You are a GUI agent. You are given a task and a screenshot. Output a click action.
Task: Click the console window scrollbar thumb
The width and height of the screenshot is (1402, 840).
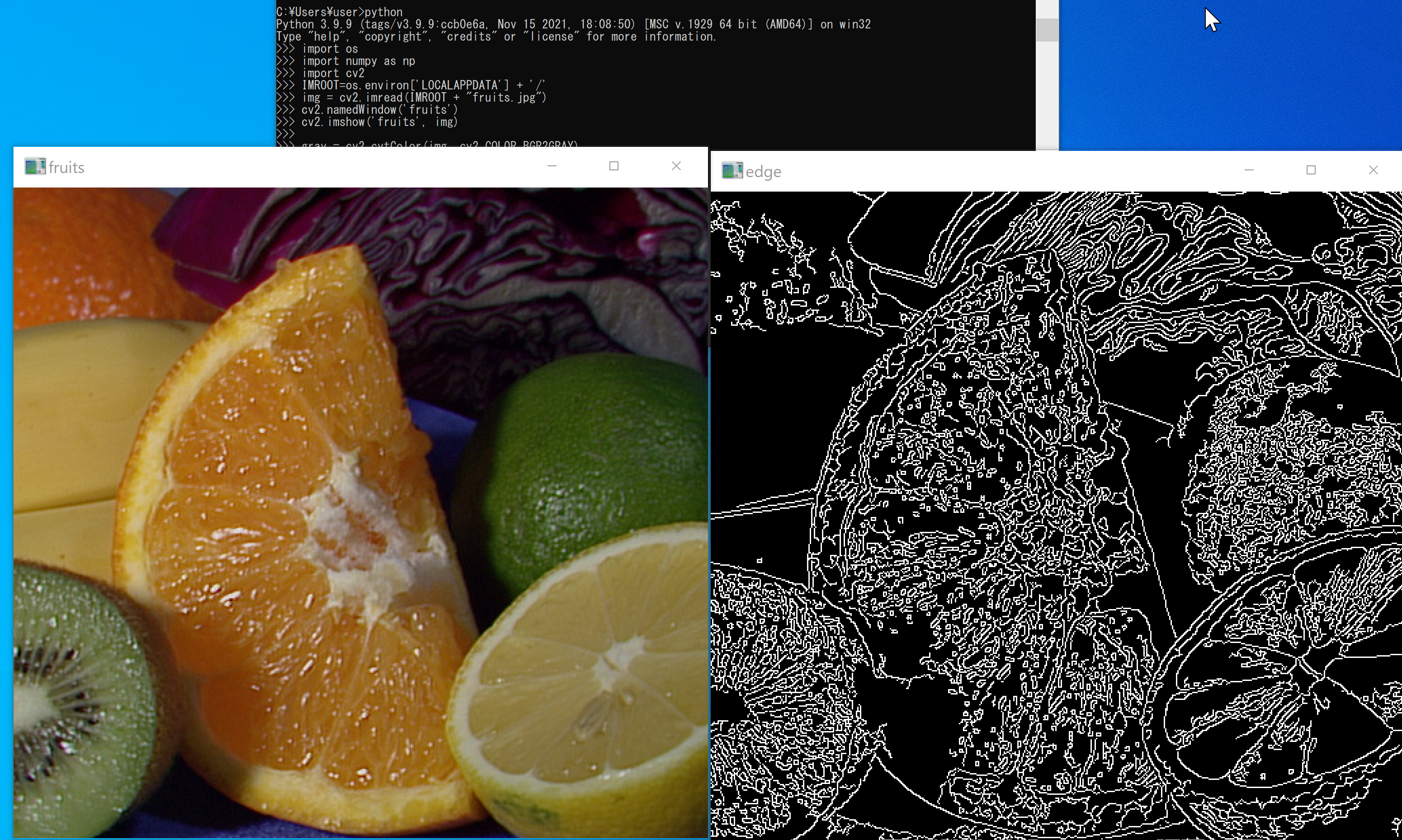1047,29
